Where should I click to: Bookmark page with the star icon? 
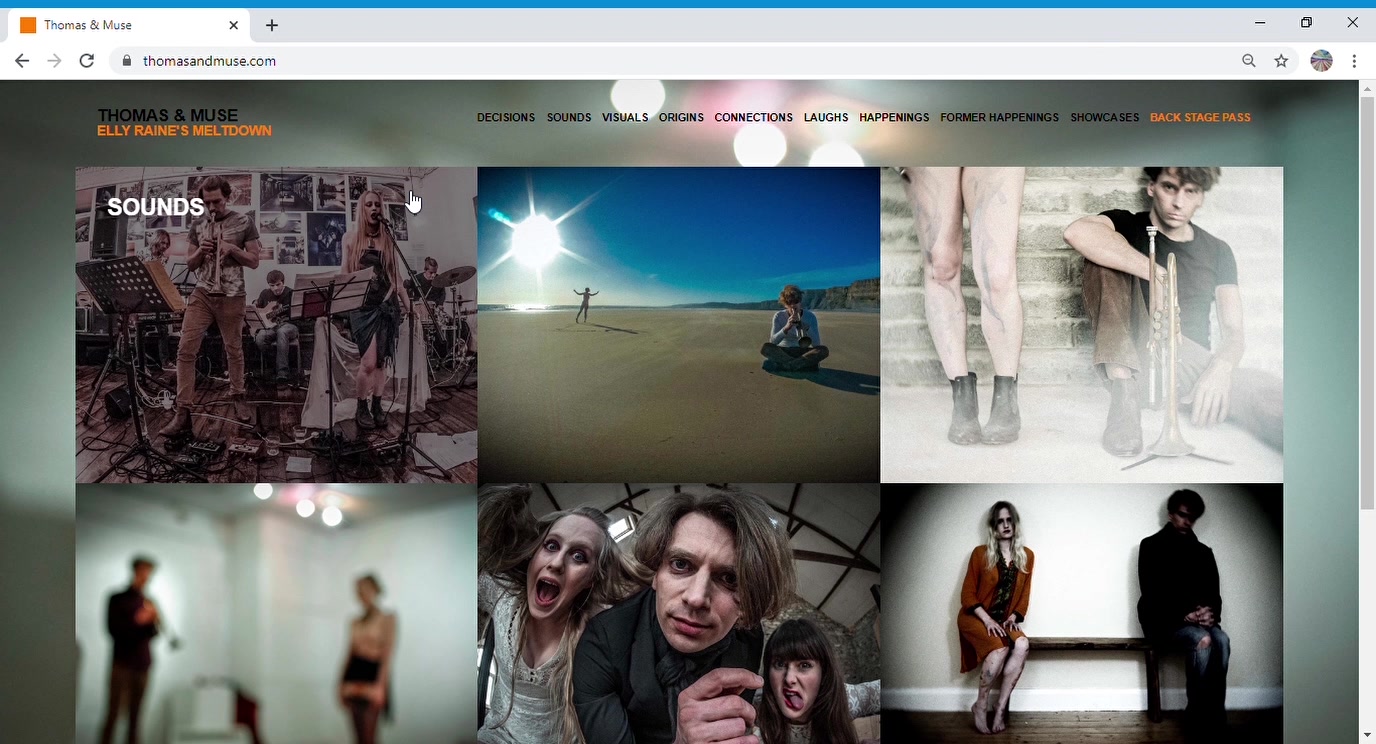click(x=1281, y=61)
